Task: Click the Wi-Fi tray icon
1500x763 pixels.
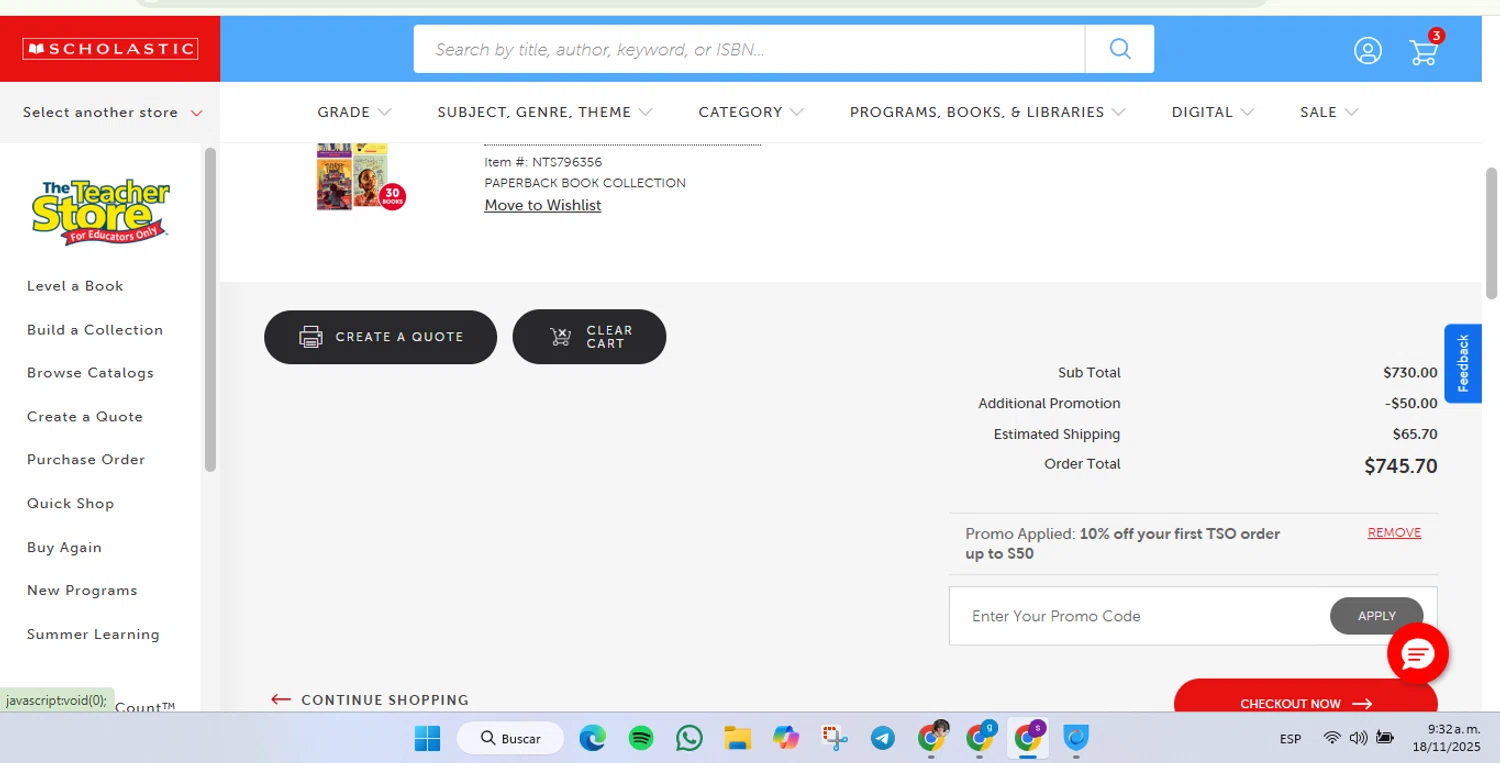Action: point(1332,738)
